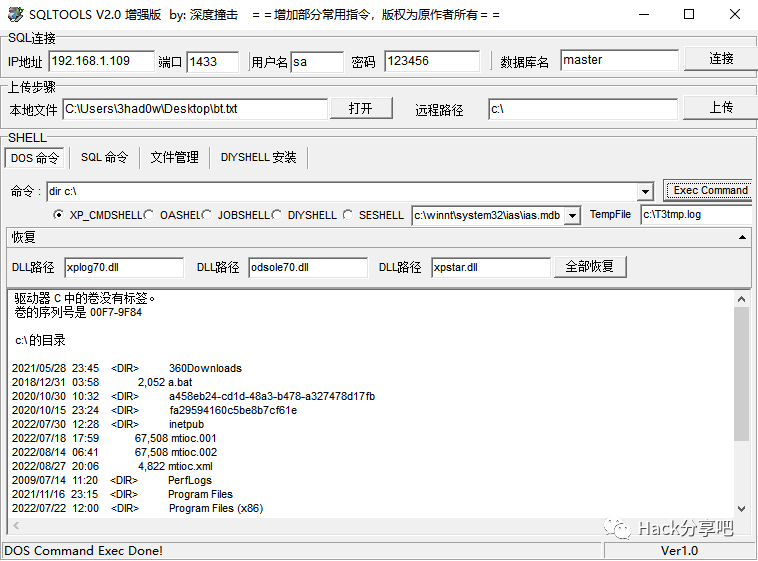Click the PerfLogs directory entry
Viewport: 758px width, 561px height.
click(190, 480)
